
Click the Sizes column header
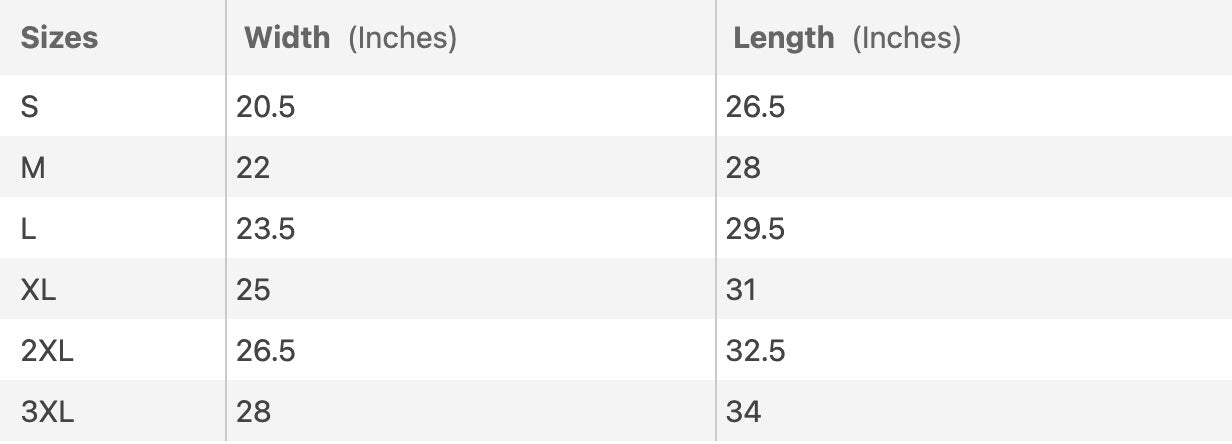click(59, 38)
